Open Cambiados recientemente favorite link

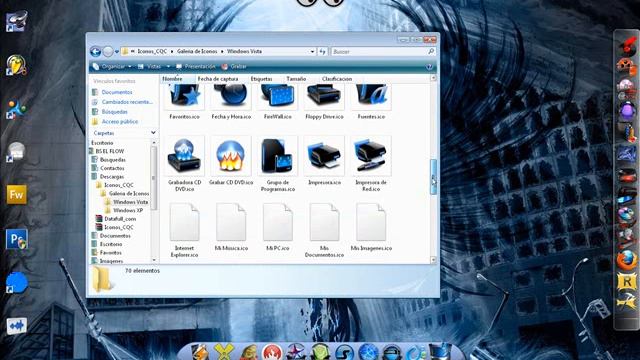(x=127, y=102)
